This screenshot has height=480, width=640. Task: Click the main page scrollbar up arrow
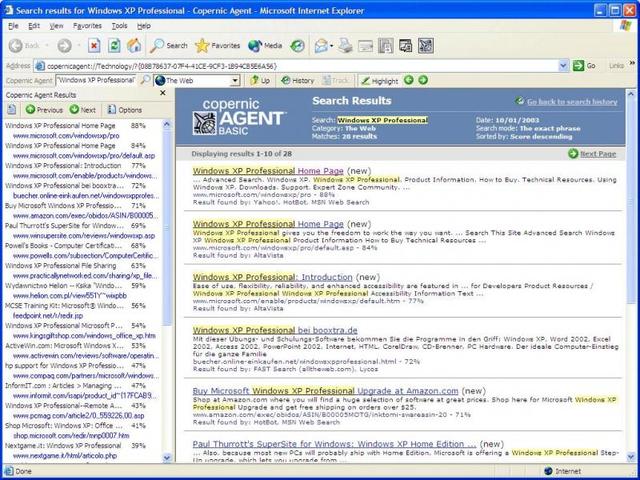631,95
